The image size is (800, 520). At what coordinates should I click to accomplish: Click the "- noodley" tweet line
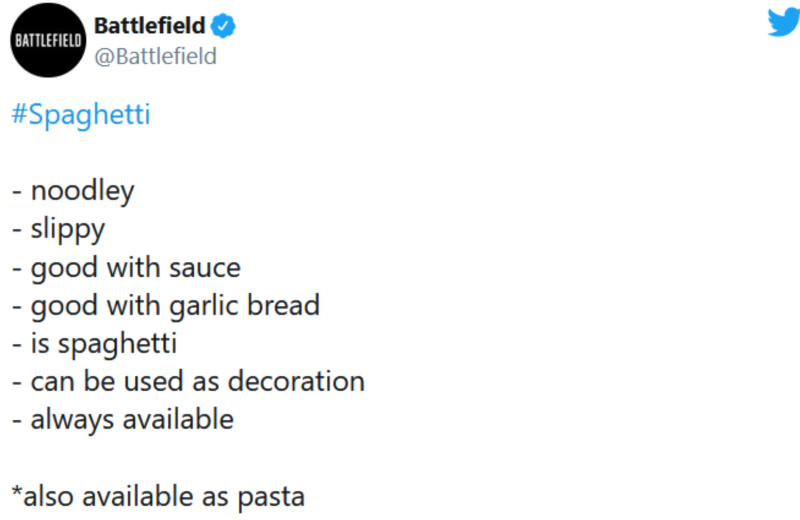[73, 192]
